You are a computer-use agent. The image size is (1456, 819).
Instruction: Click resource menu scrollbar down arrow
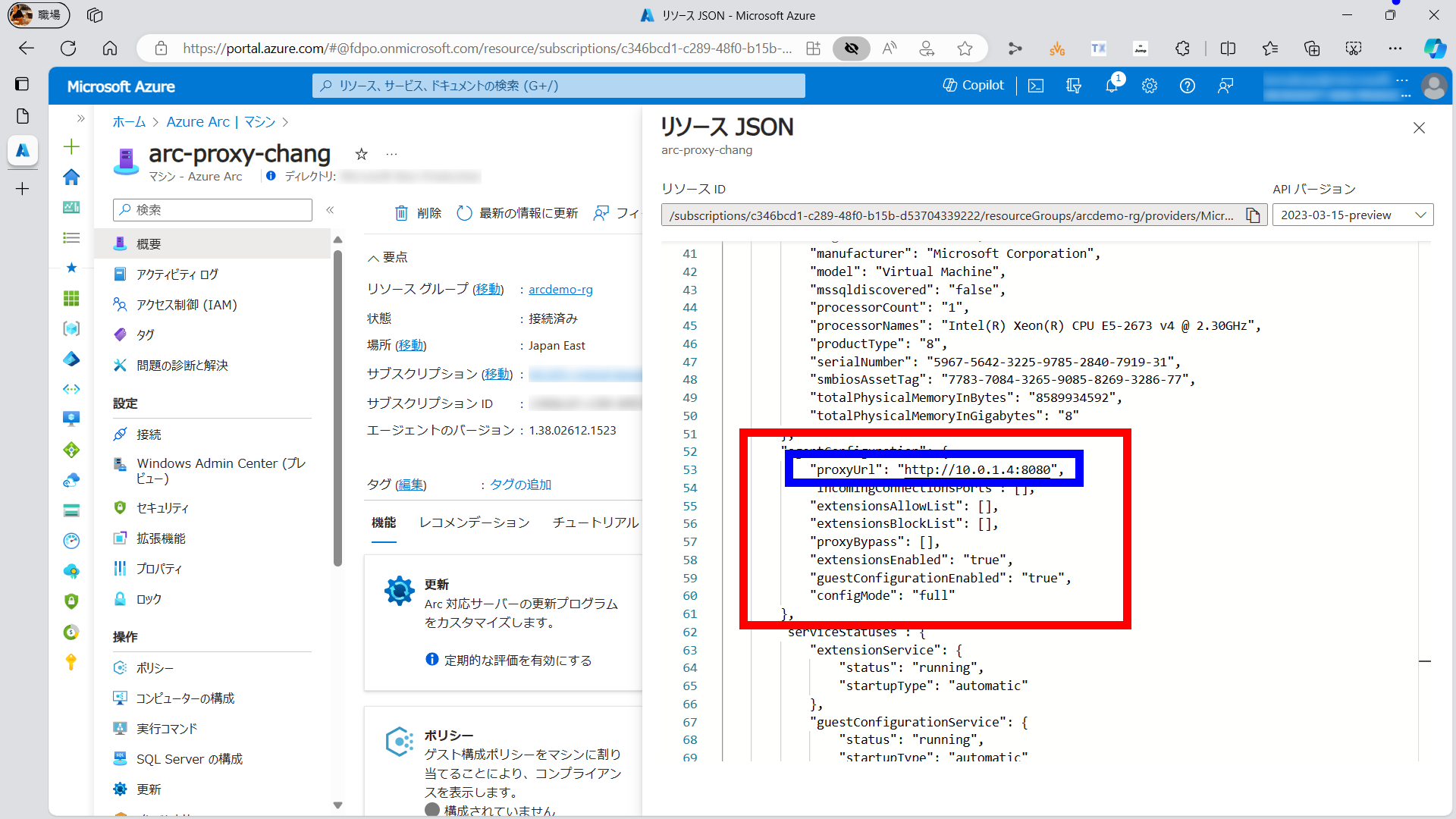tap(337, 805)
